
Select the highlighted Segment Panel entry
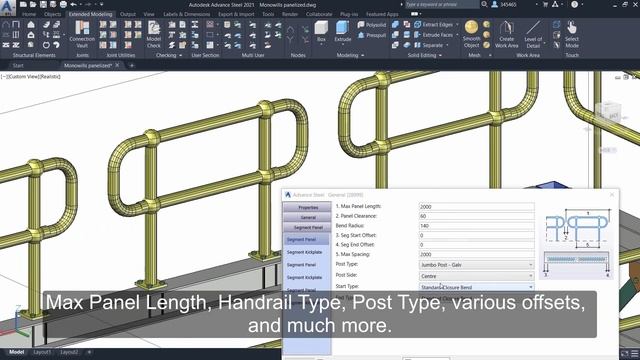[x=306, y=240]
